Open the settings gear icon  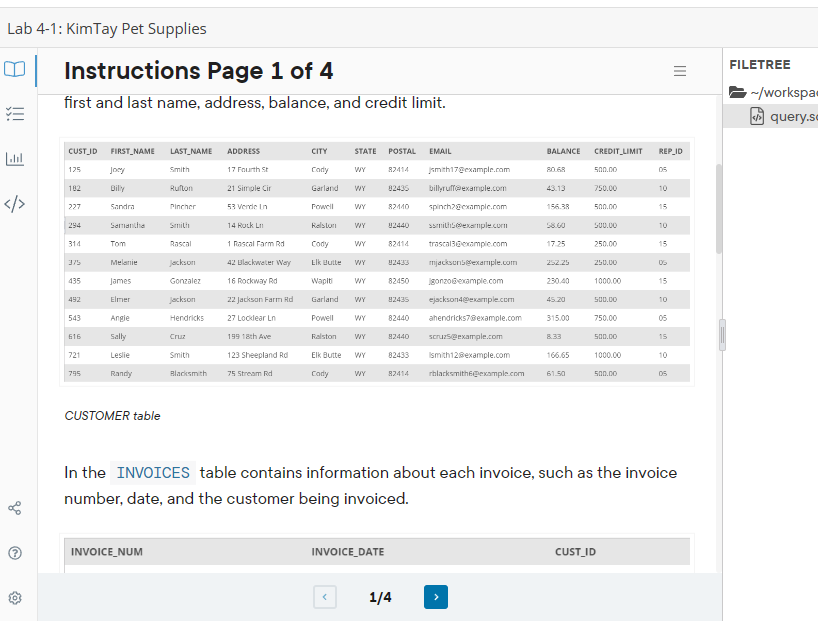point(14,597)
